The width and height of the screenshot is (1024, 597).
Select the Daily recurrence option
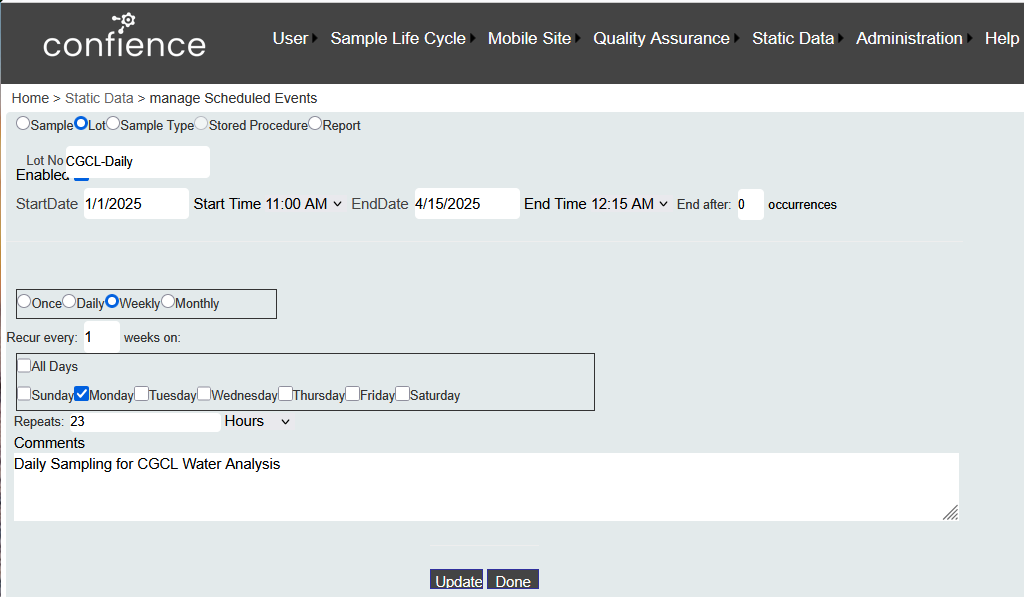point(69,301)
